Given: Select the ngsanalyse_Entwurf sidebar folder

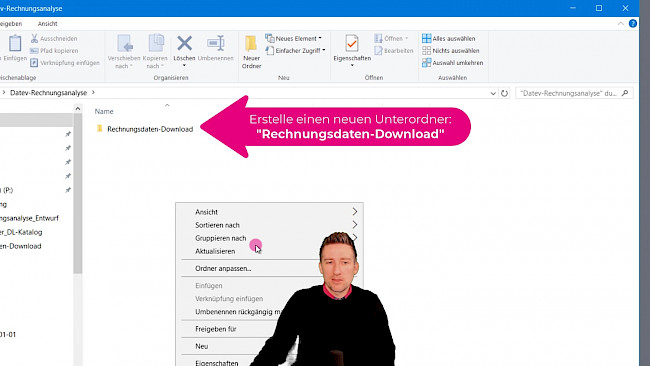Looking at the screenshot, I should pos(29,218).
